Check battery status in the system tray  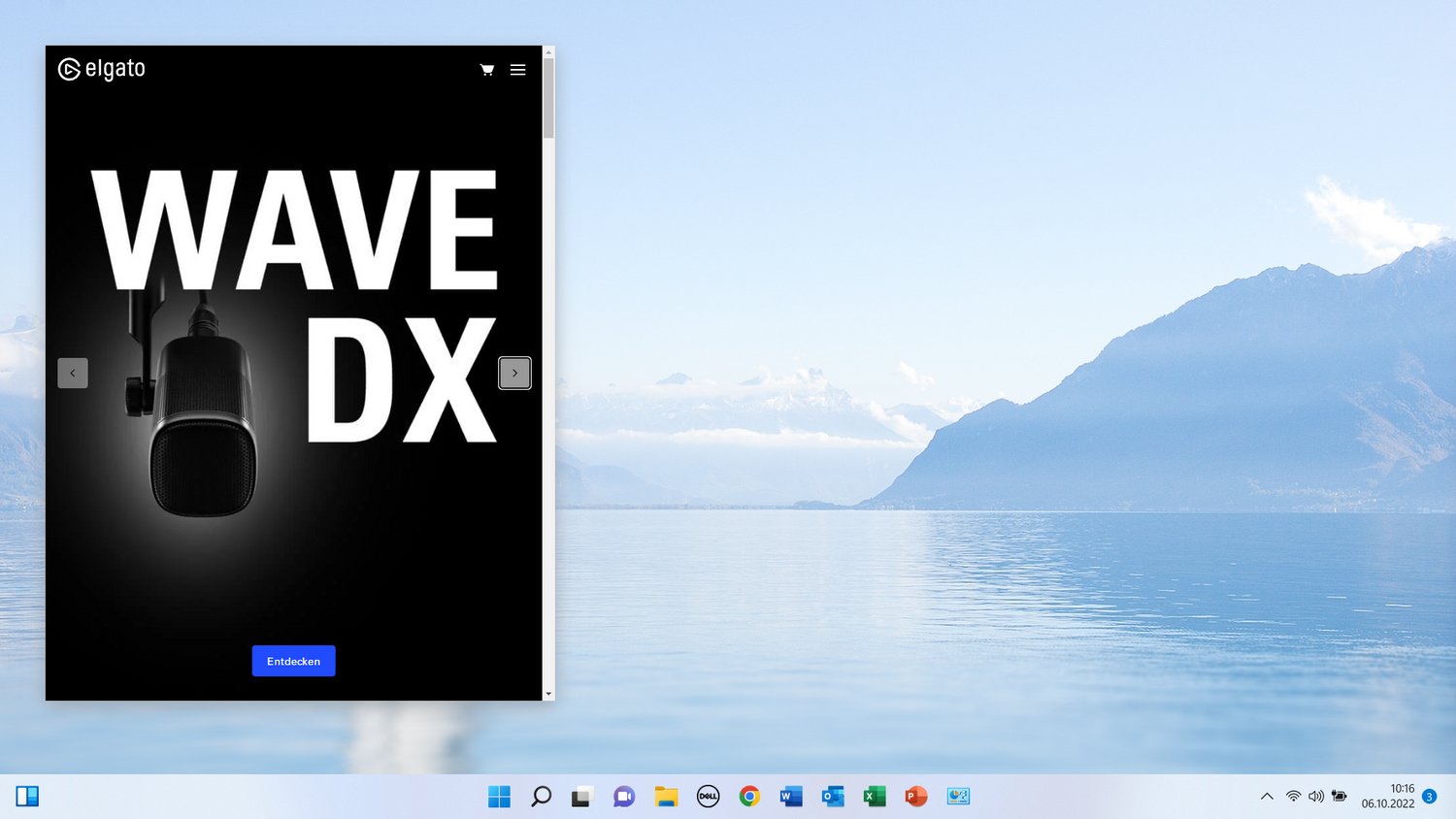pyautogui.click(x=1340, y=796)
